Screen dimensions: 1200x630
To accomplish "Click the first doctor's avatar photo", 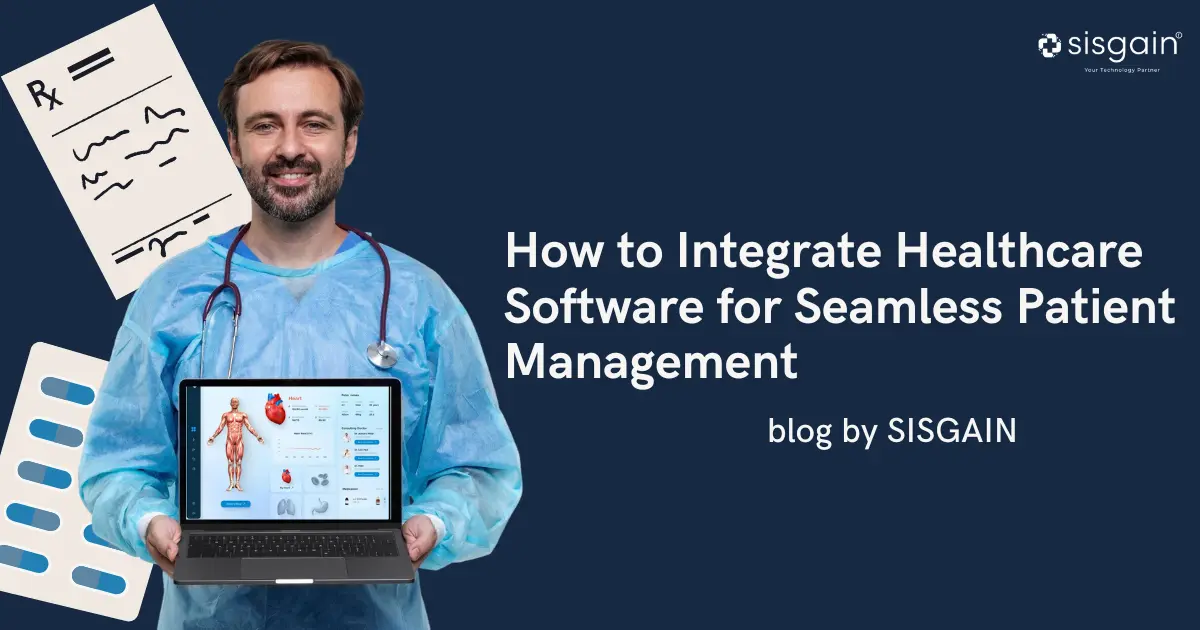I will click(346, 434).
